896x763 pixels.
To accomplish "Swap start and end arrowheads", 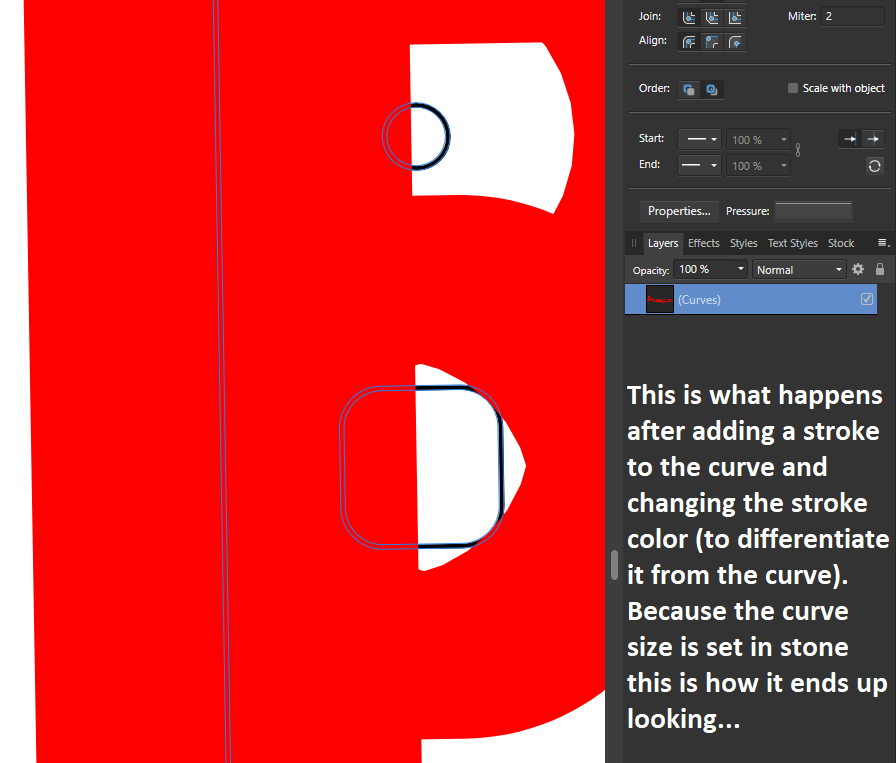I will (x=874, y=166).
